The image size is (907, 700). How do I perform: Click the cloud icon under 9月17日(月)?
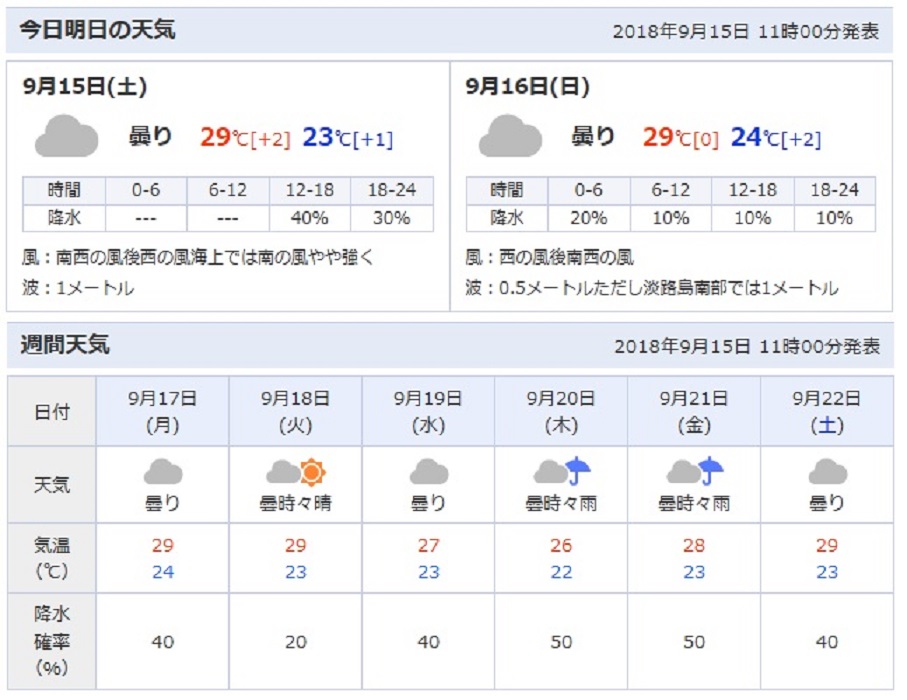(163, 471)
